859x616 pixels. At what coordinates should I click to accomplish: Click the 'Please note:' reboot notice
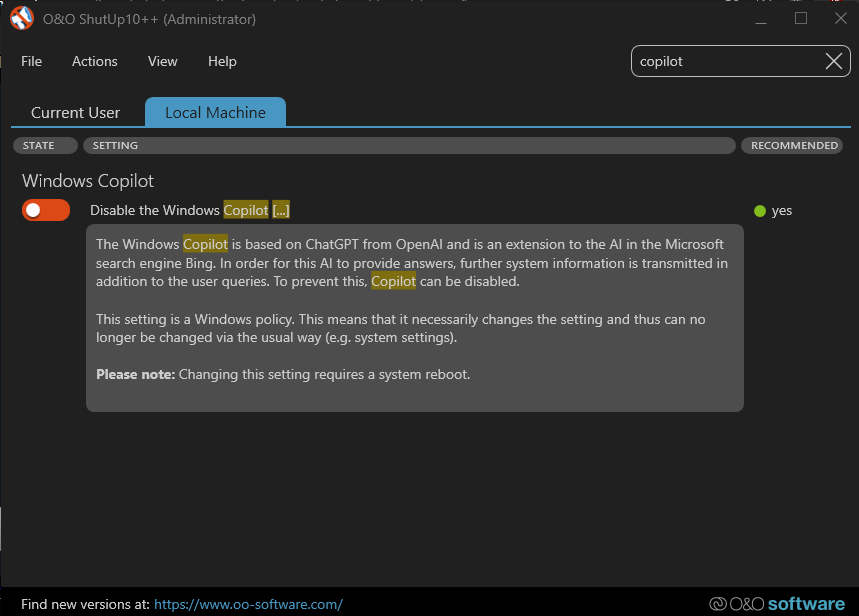283,375
